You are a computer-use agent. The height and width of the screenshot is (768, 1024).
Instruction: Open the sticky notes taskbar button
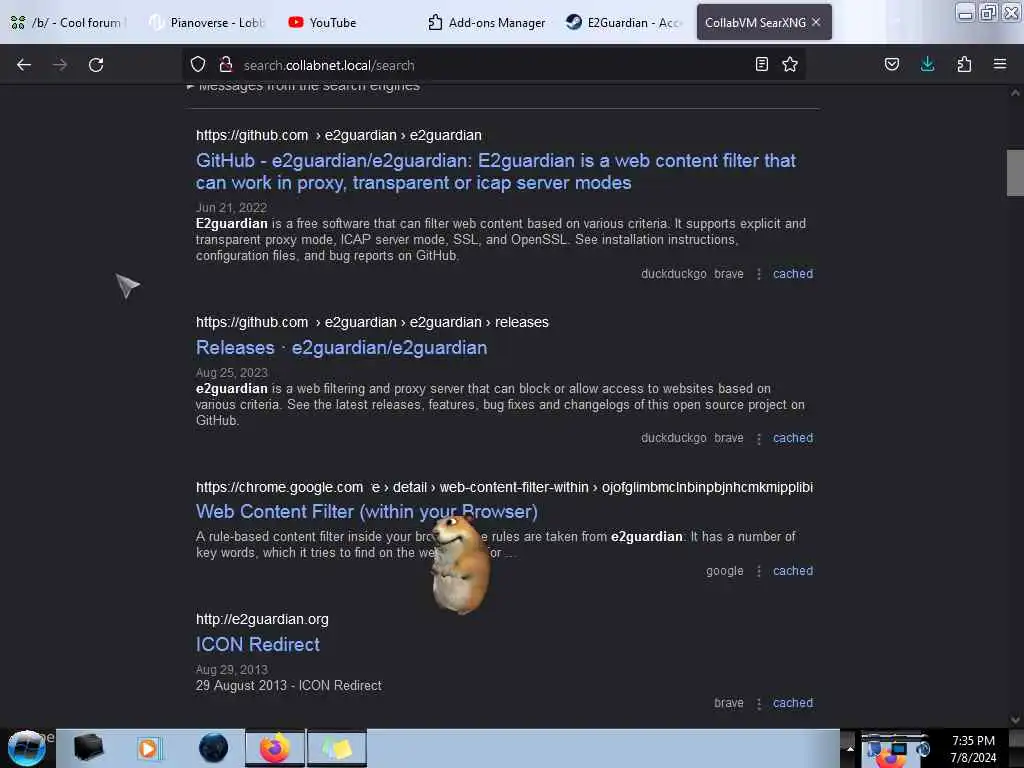pyautogui.click(x=337, y=748)
